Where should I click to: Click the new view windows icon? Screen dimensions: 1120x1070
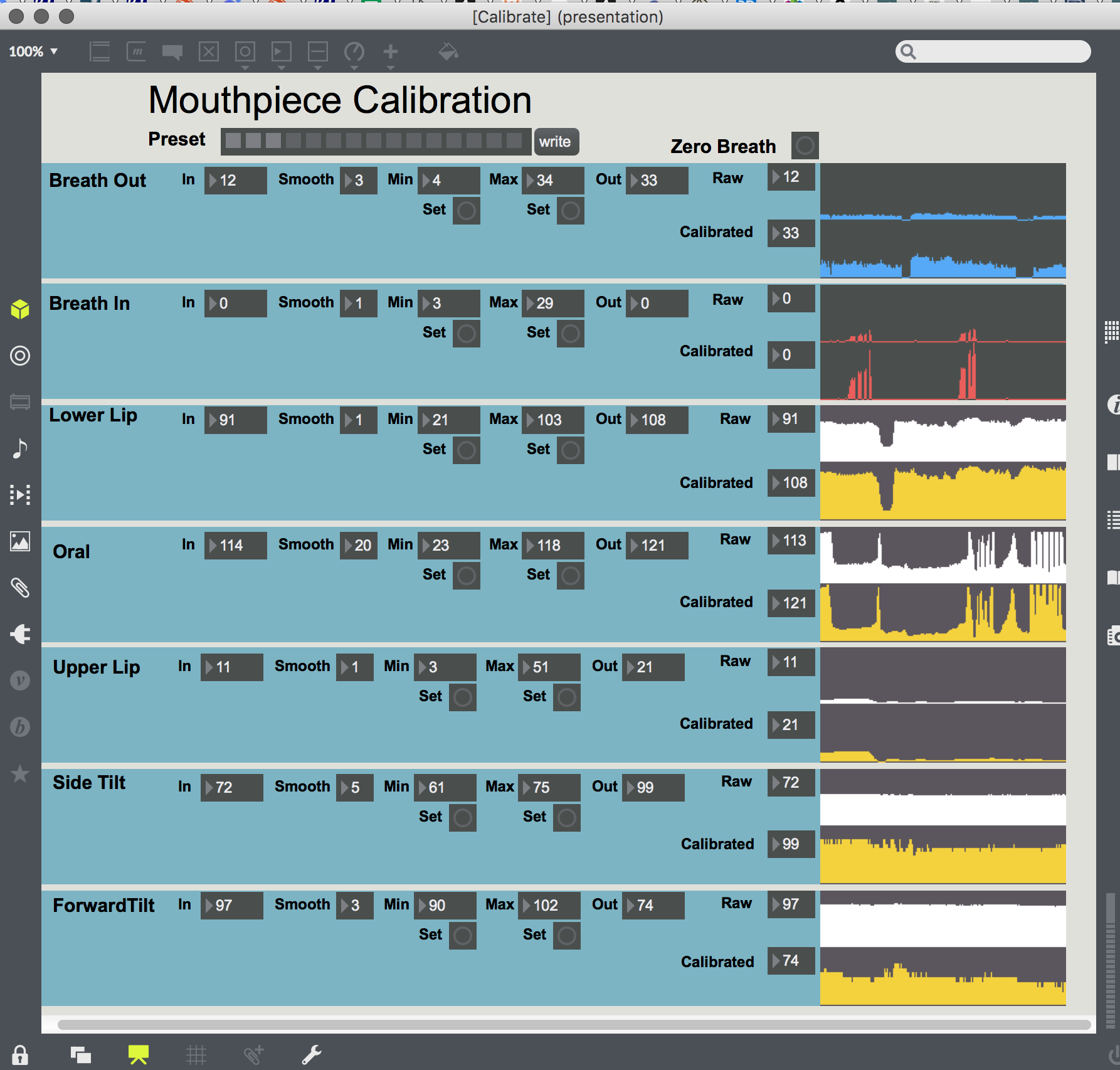click(x=81, y=1055)
